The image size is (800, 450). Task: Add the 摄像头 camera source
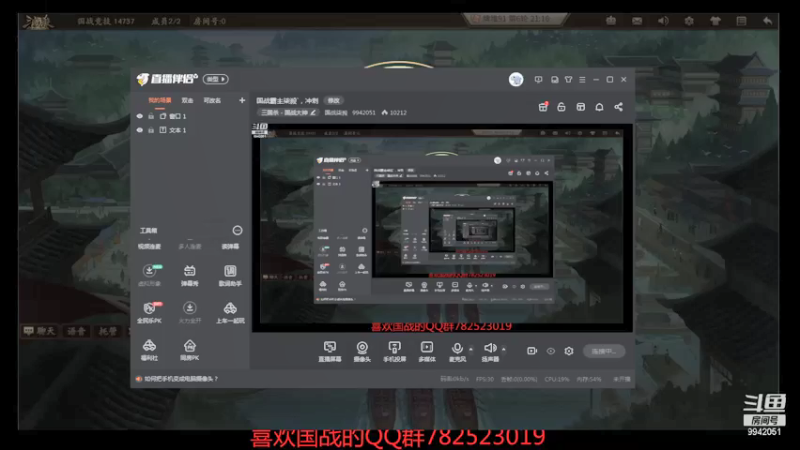(362, 351)
